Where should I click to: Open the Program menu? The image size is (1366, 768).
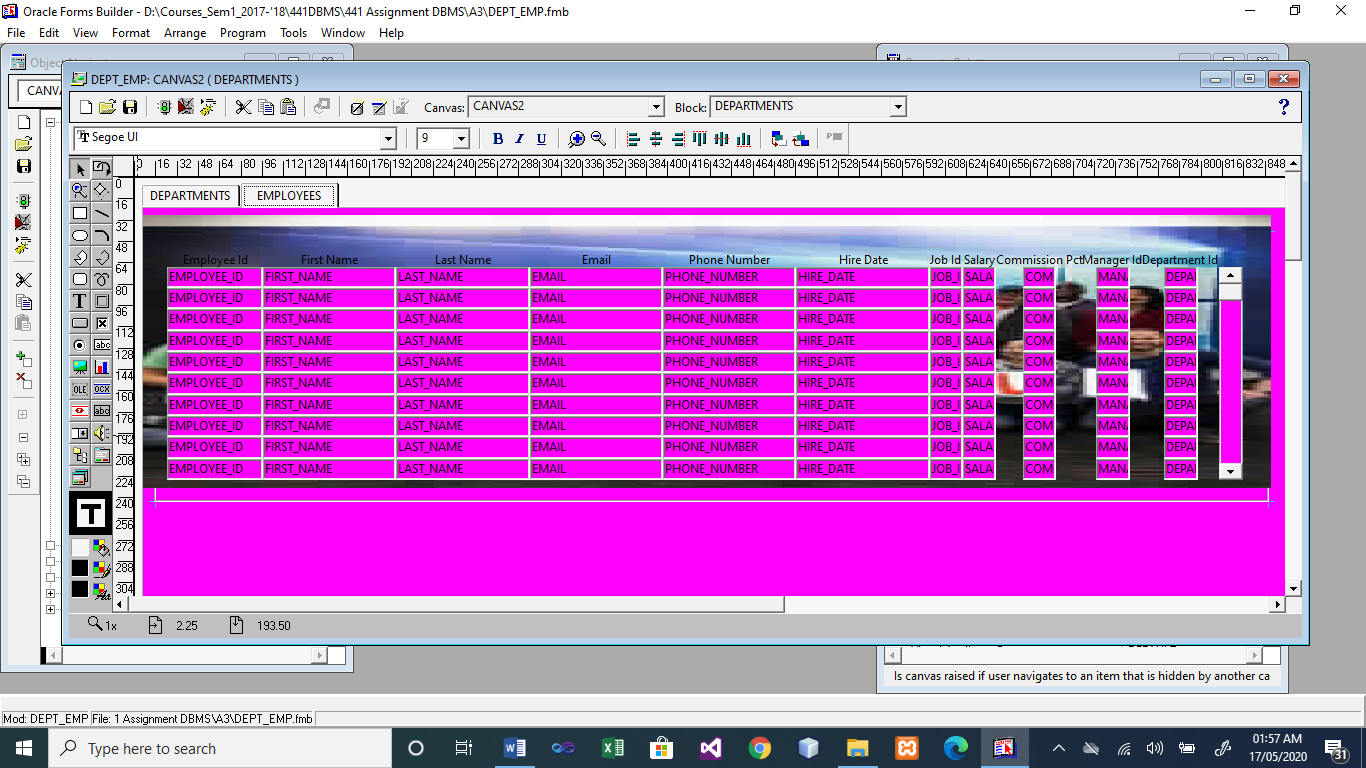pyautogui.click(x=243, y=33)
